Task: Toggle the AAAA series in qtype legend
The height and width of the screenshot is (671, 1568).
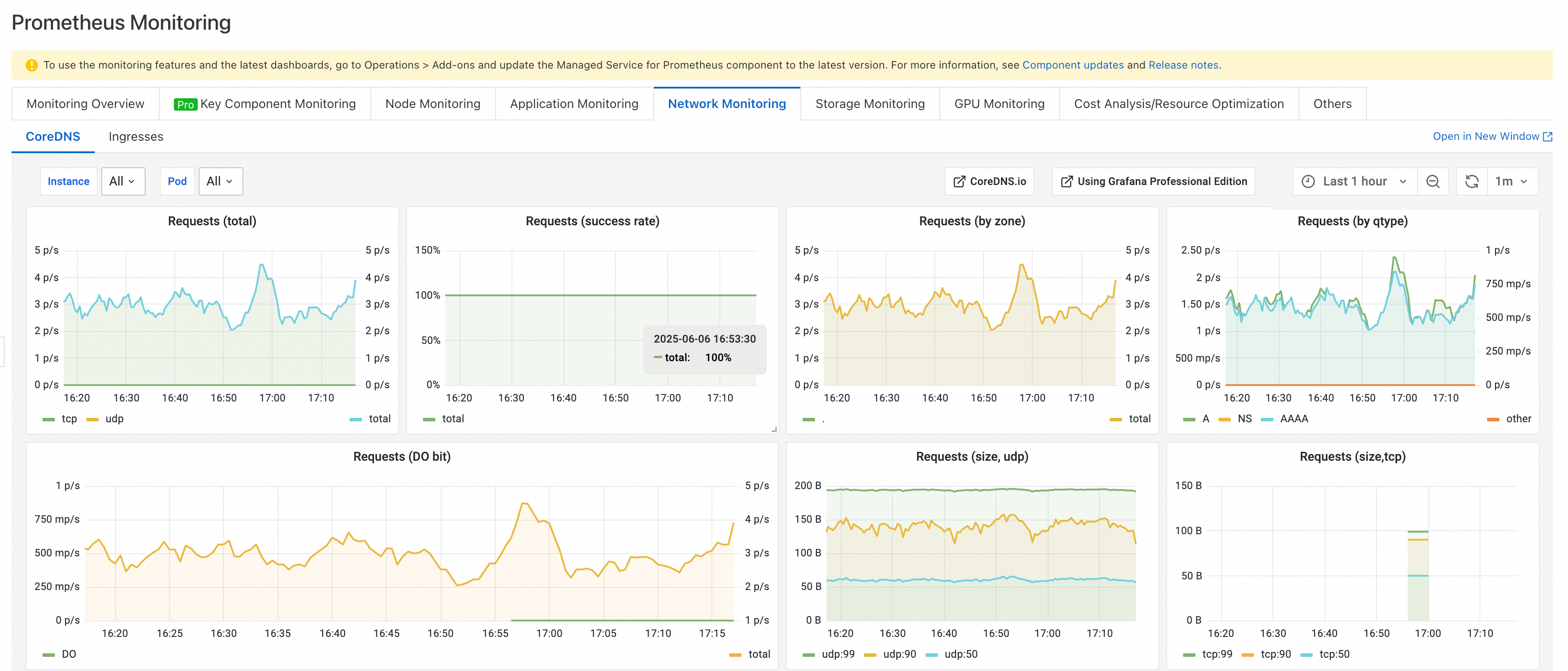Action: (1285, 419)
